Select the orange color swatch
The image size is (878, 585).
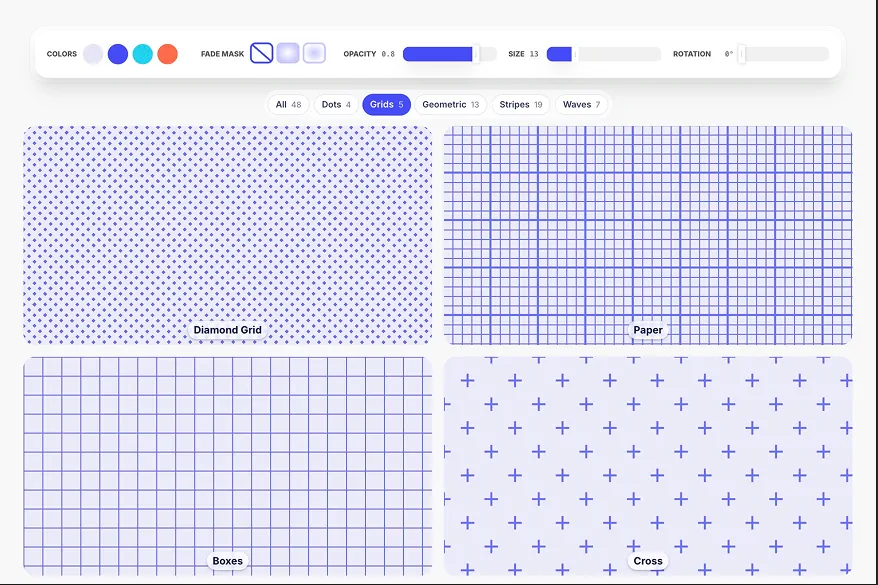(x=167, y=54)
